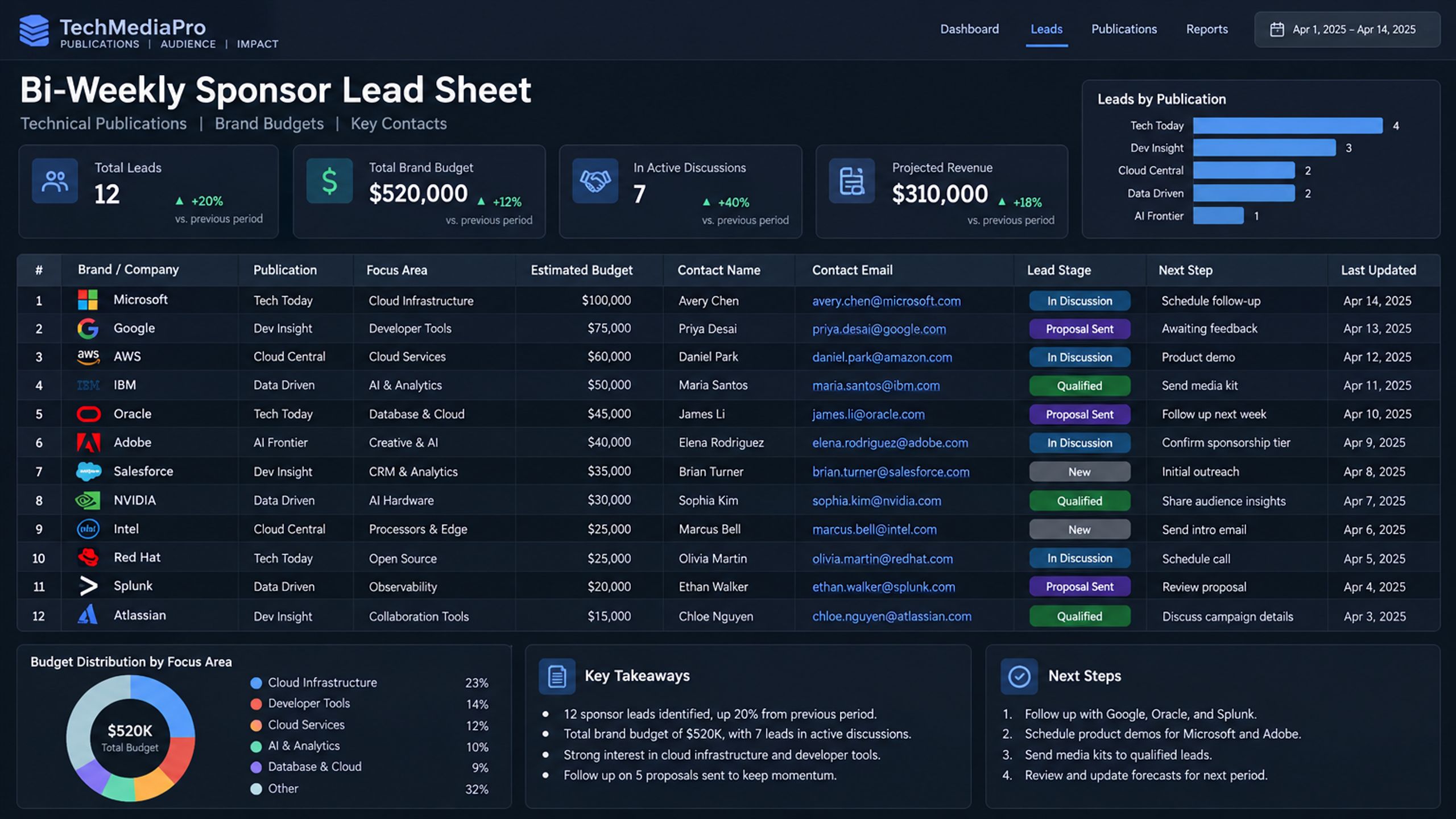Screen dimensions: 1456x819
Task: Open the Dashboard tab
Action: [x=969, y=29]
